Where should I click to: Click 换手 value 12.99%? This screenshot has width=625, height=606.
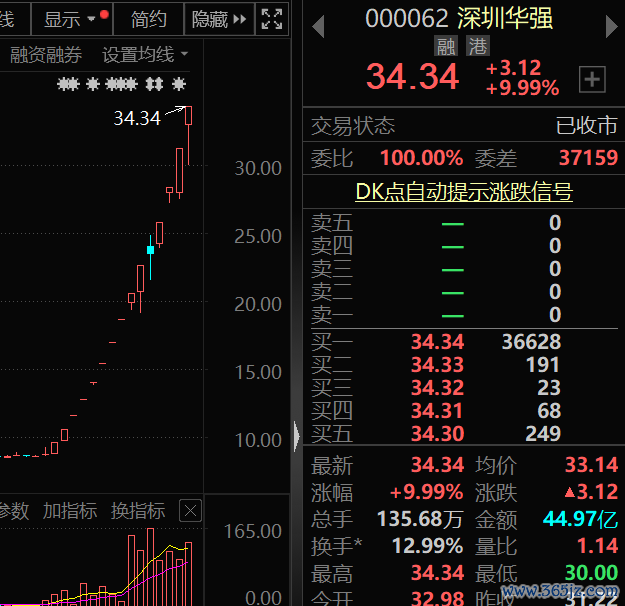pos(427,546)
